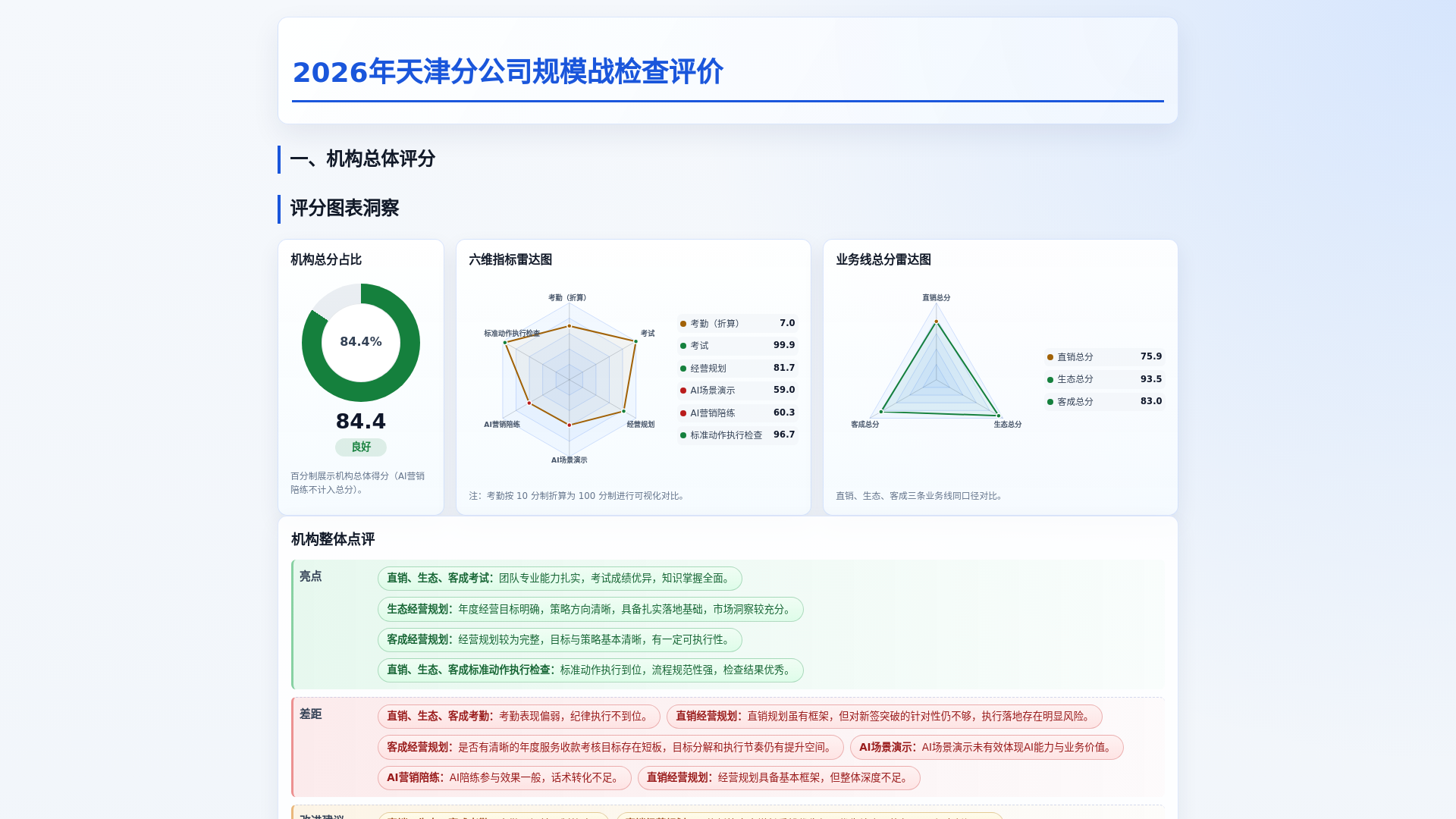Click the 经营规划 legend row showing 81.7

[x=738, y=368]
